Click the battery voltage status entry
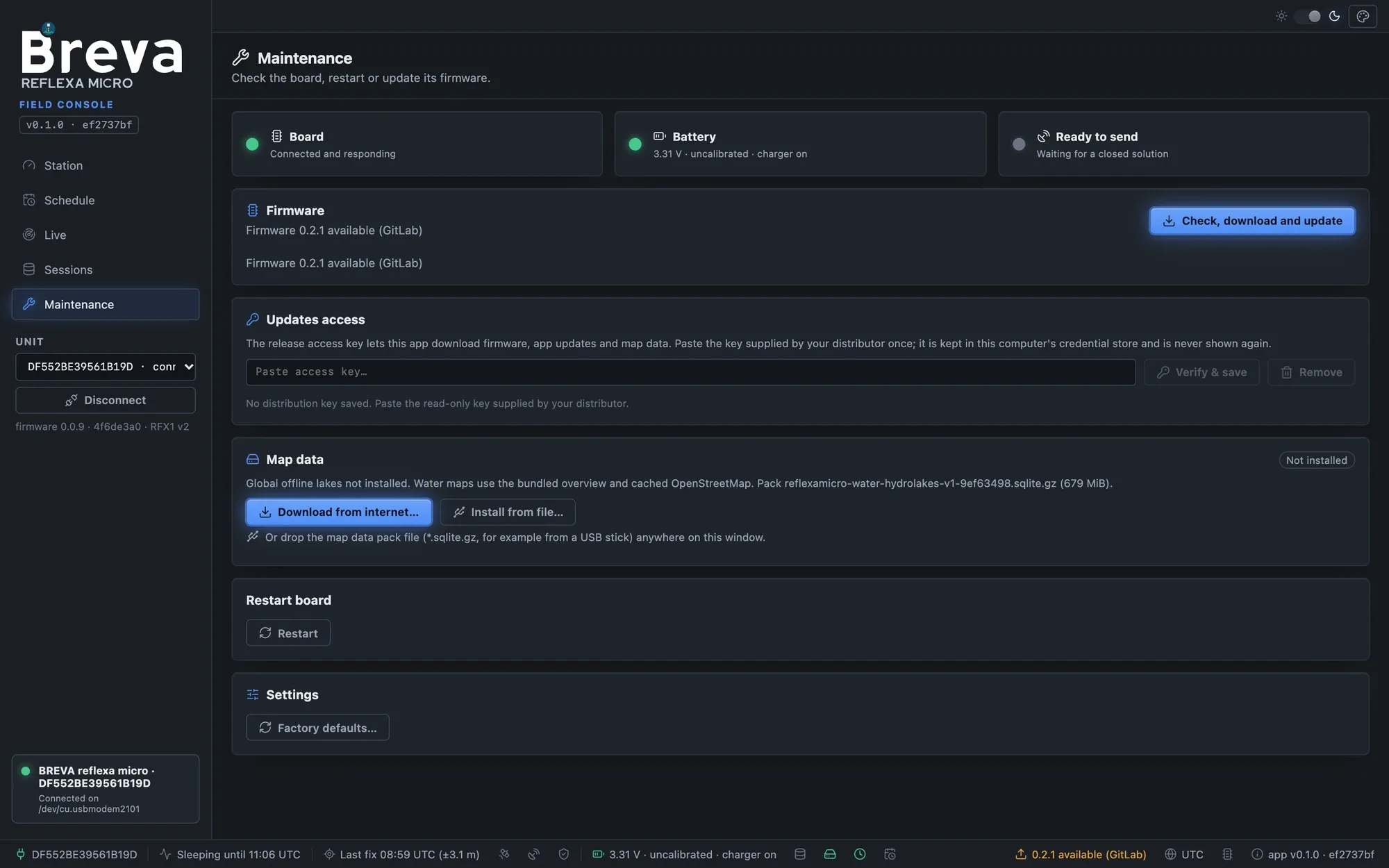 point(684,854)
